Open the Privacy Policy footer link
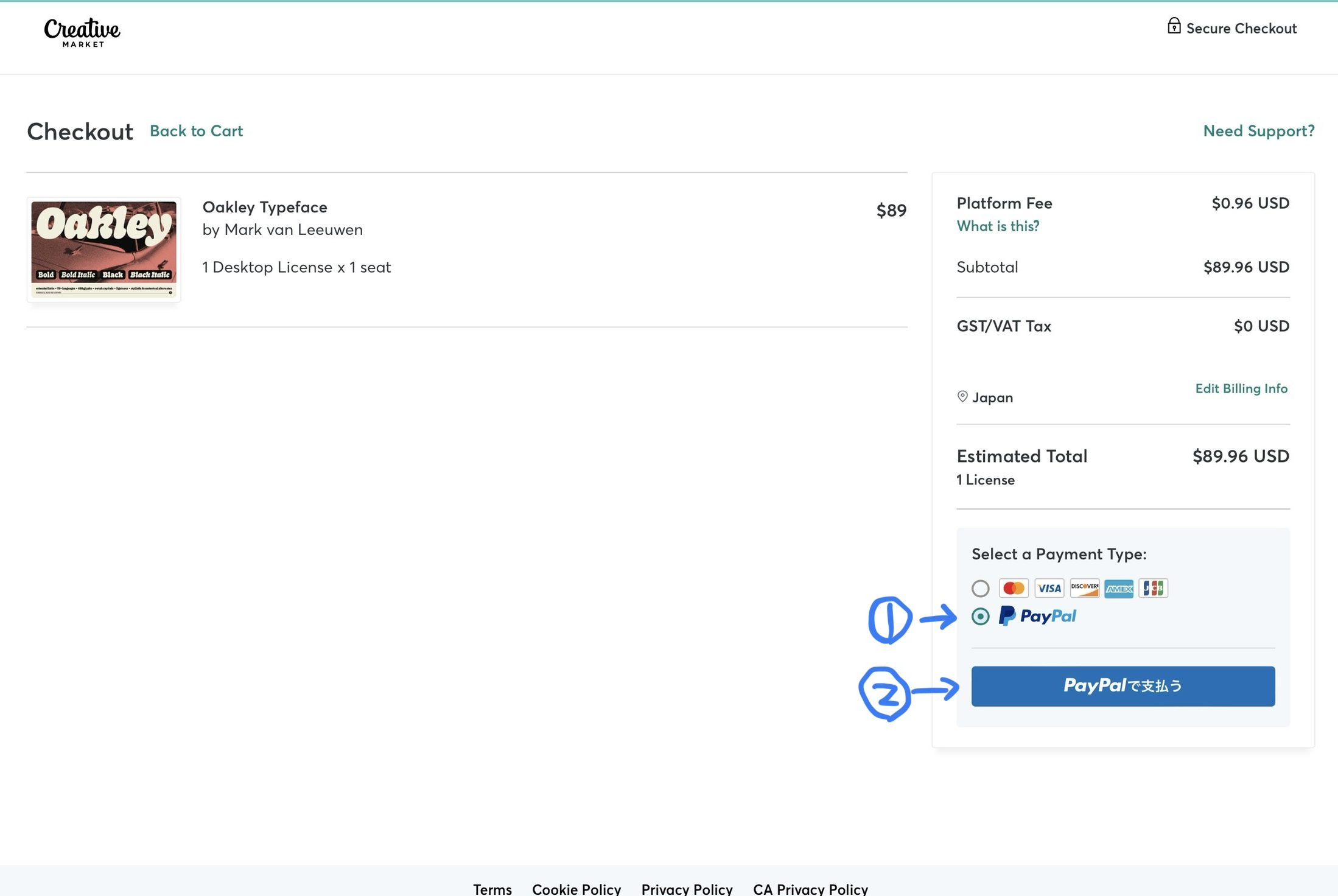 687,889
